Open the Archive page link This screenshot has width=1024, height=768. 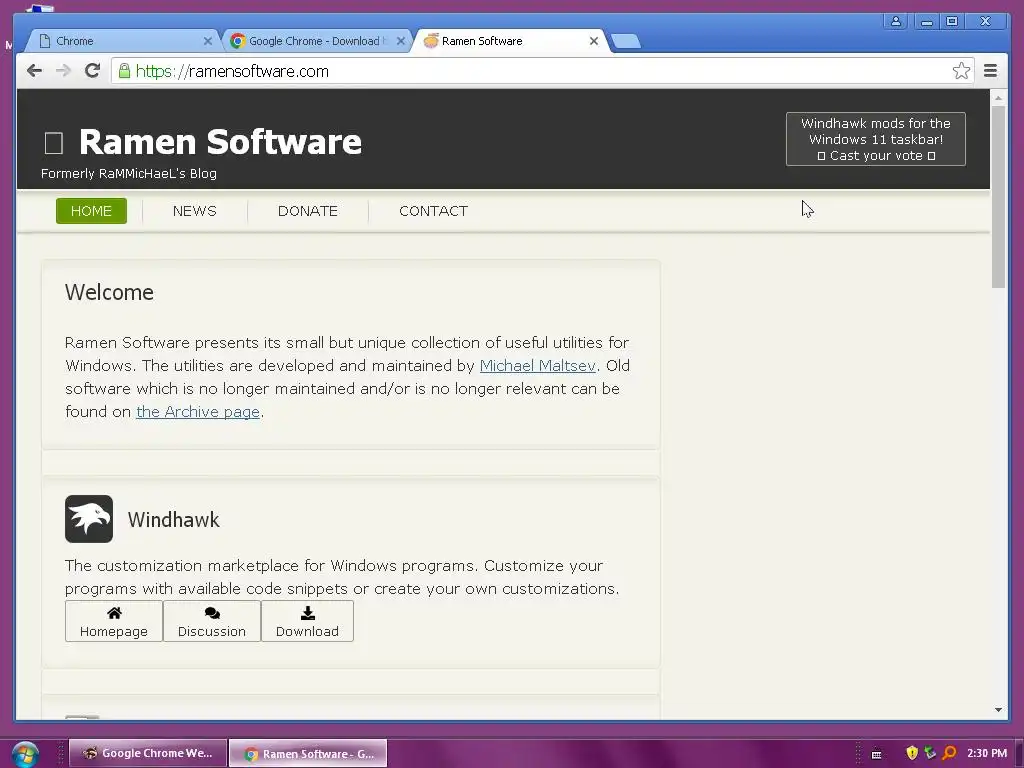[x=198, y=411]
